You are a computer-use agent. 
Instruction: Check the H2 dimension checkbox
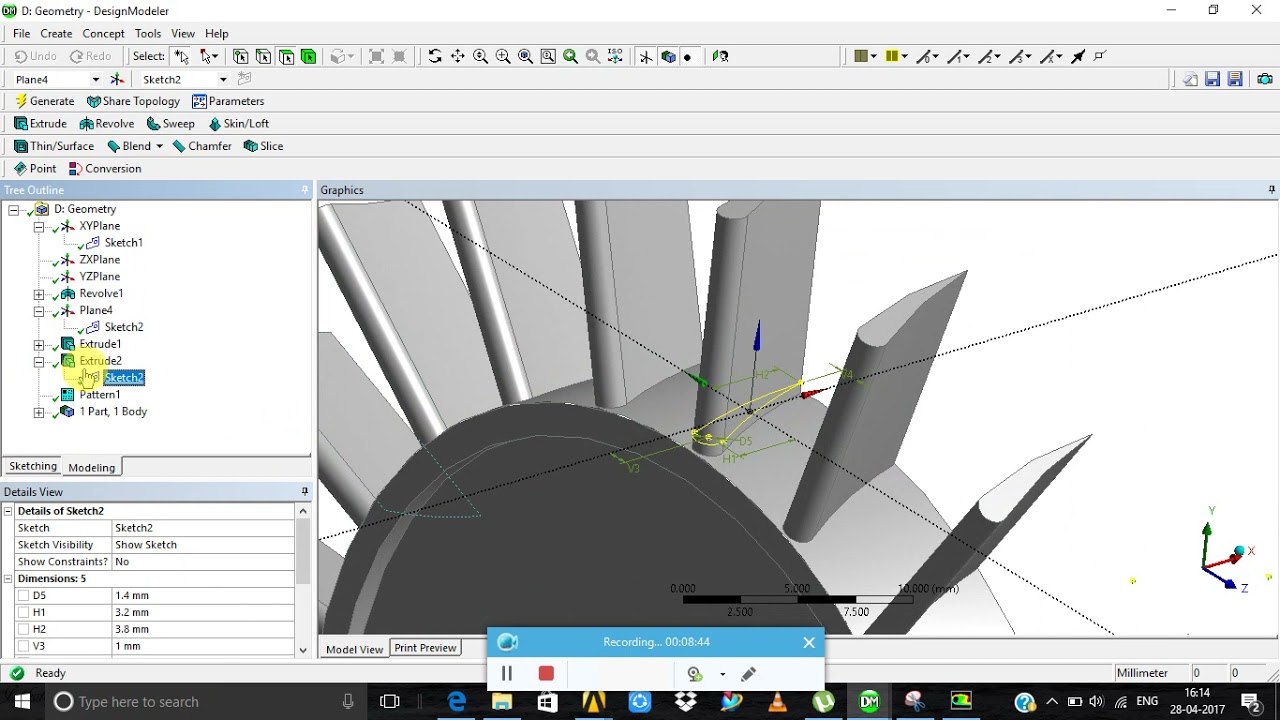(x=24, y=629)
